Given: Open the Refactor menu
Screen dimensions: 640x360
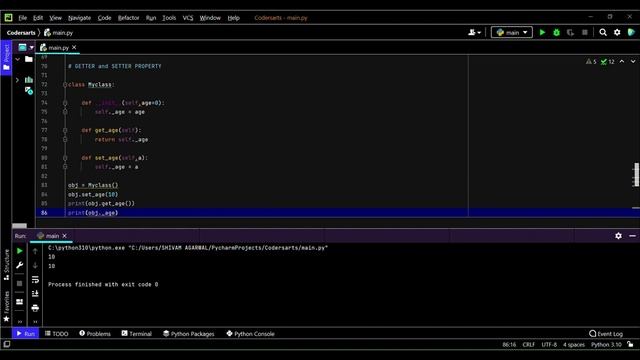Looking at the screenshot, I should (x=128, y=18).
